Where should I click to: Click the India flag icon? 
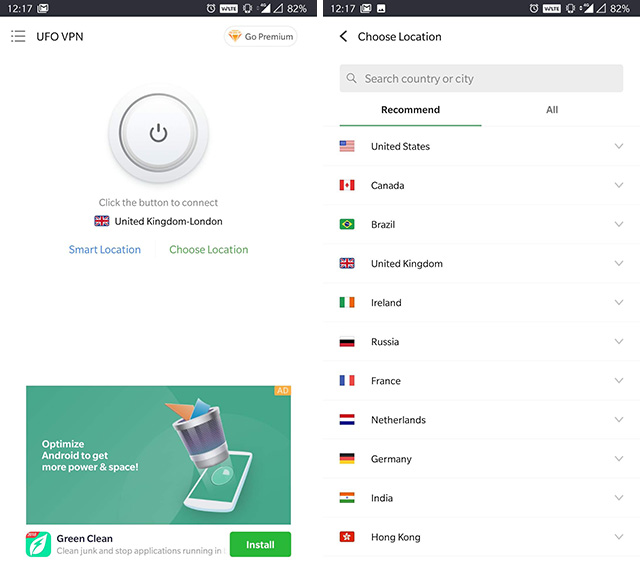[347, 498]
